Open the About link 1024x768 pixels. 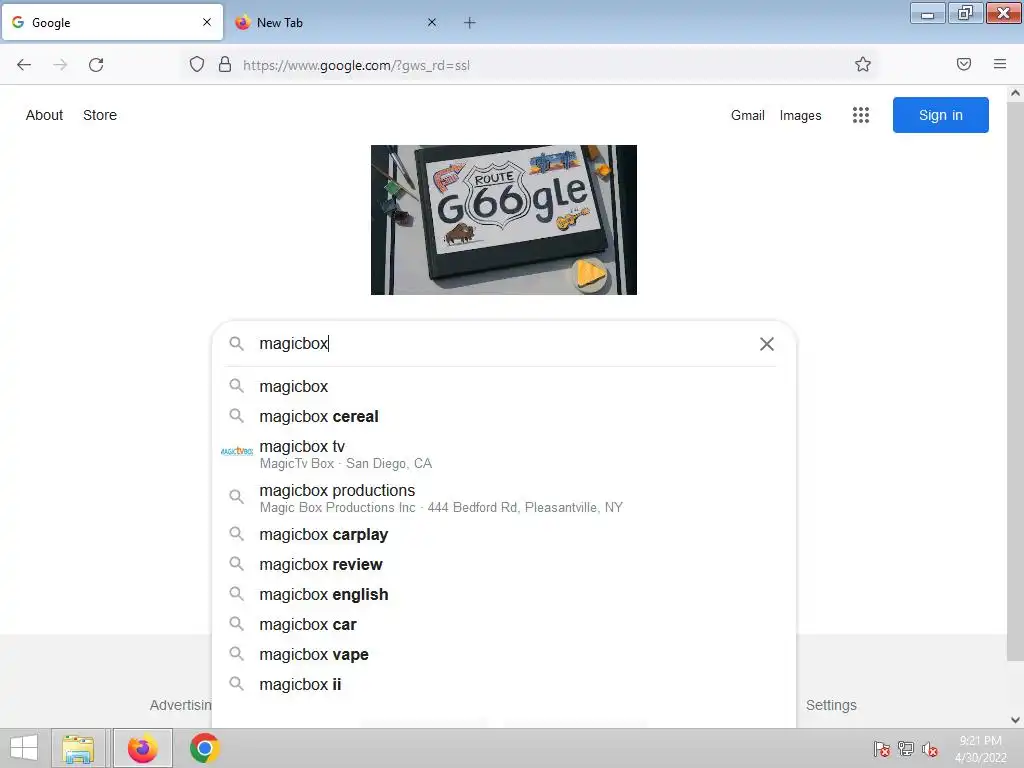click(44, 115)
